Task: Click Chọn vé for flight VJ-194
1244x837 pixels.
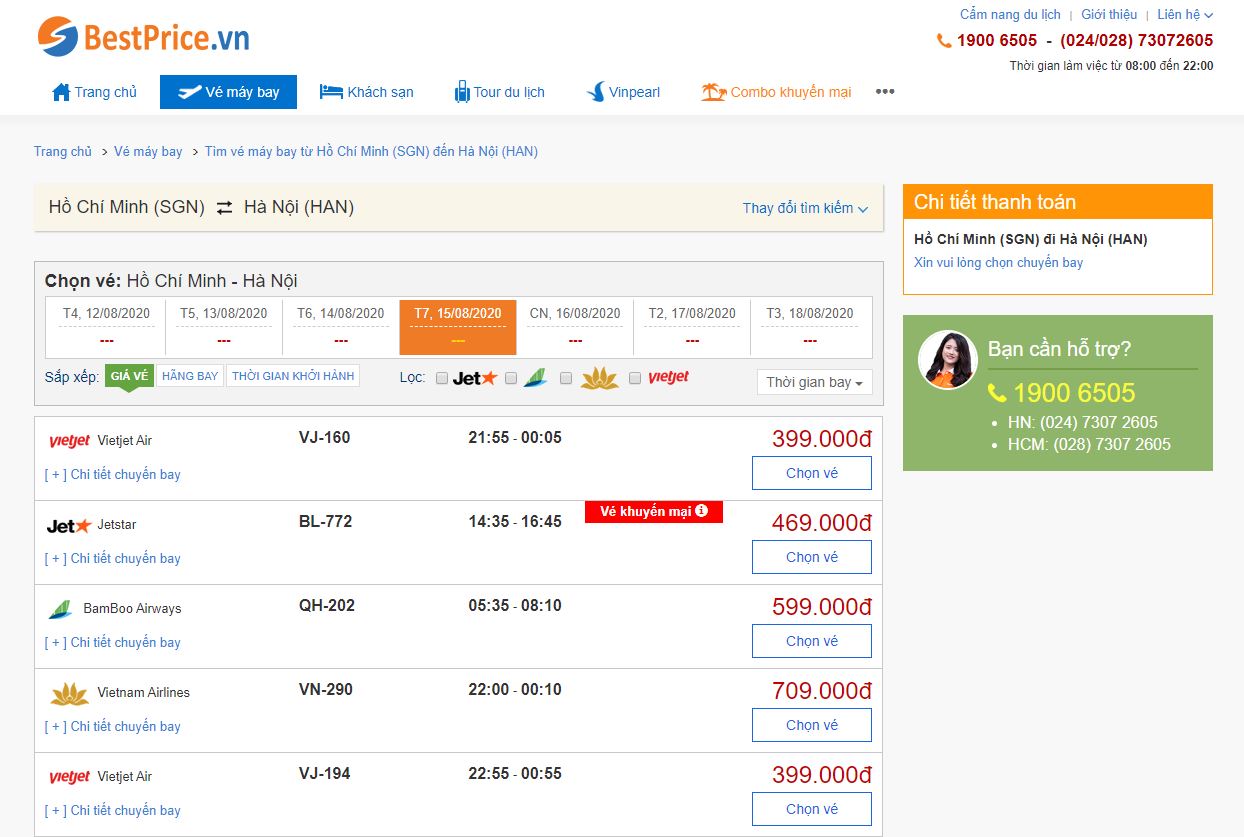Action: pyautogui.click(x=812, y=809)
